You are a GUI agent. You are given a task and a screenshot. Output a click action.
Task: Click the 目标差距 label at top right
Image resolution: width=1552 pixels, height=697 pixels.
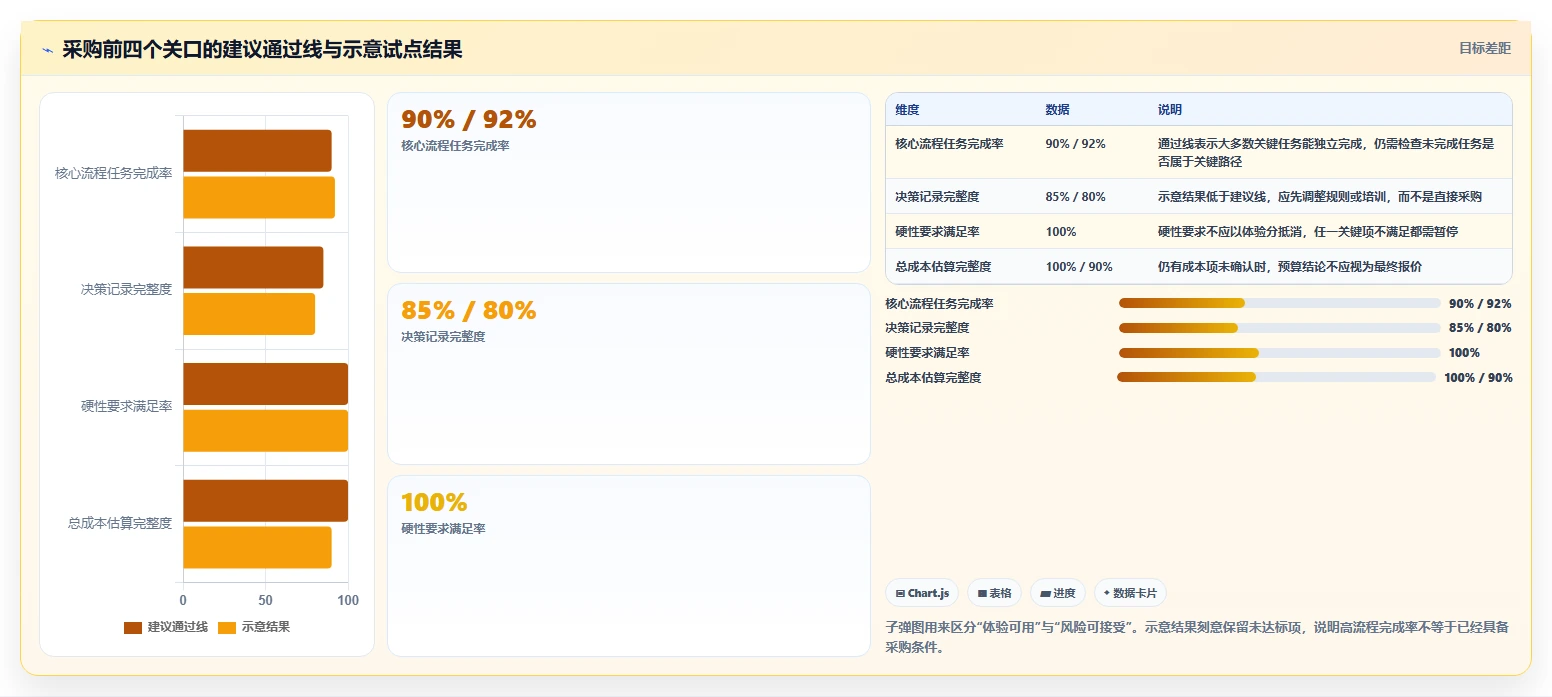click(1484, 48)
